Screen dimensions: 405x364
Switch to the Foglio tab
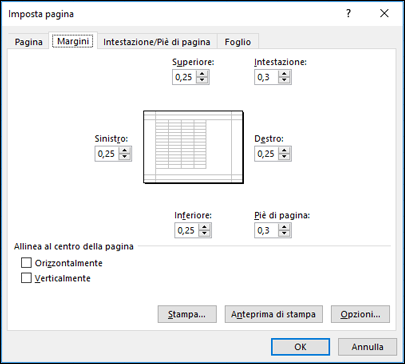coord(238,42)
